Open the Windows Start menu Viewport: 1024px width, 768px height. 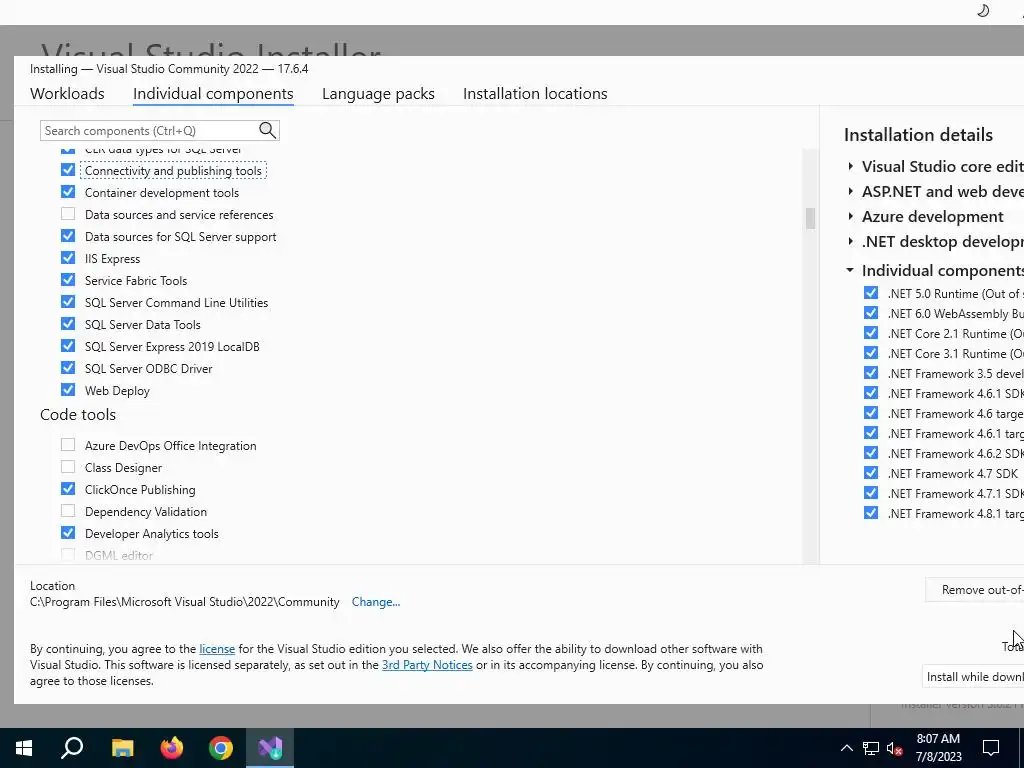click(24, 748)
